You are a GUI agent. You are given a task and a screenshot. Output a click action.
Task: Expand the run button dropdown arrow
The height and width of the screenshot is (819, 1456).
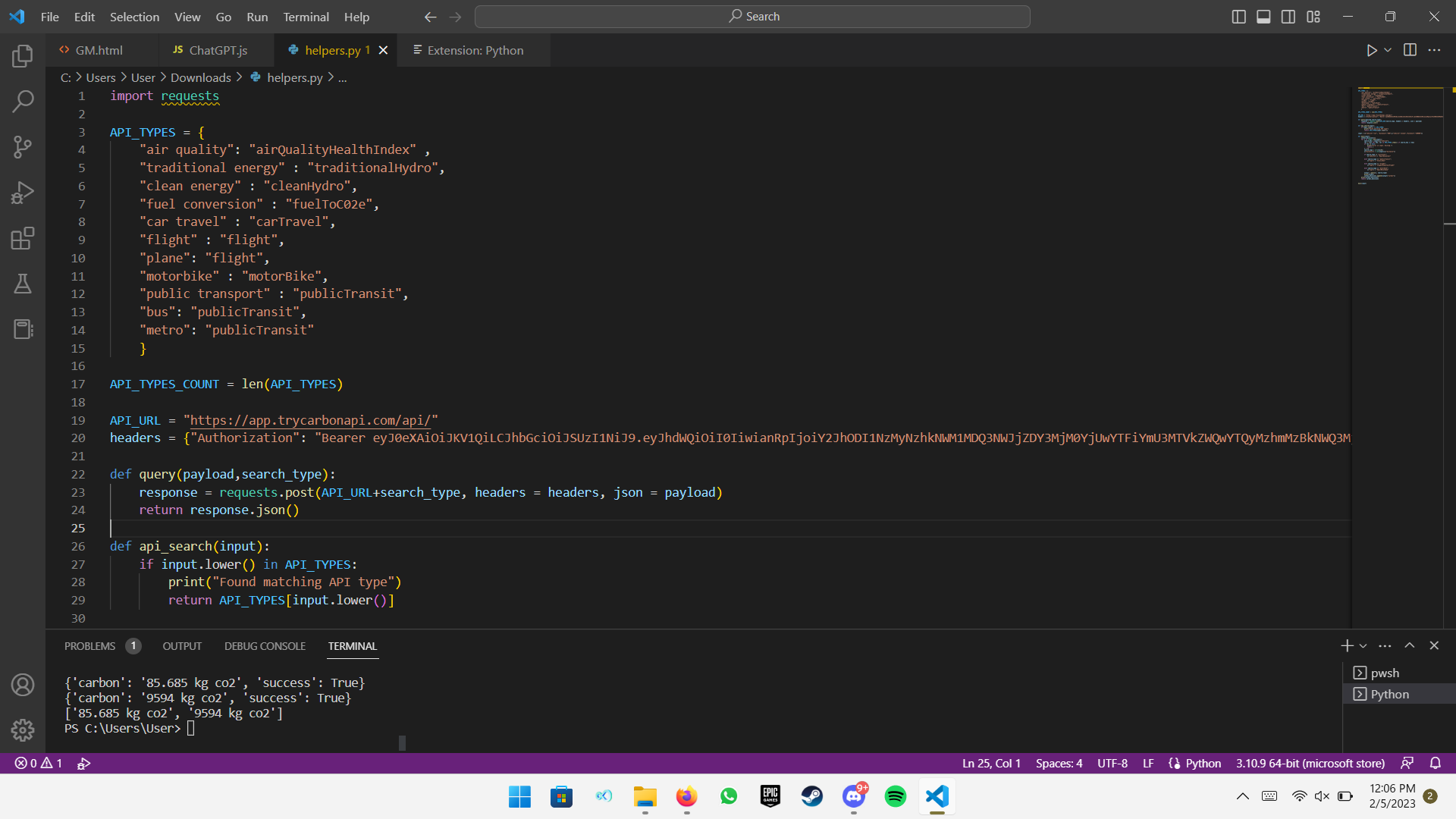tap(1388, 50)
